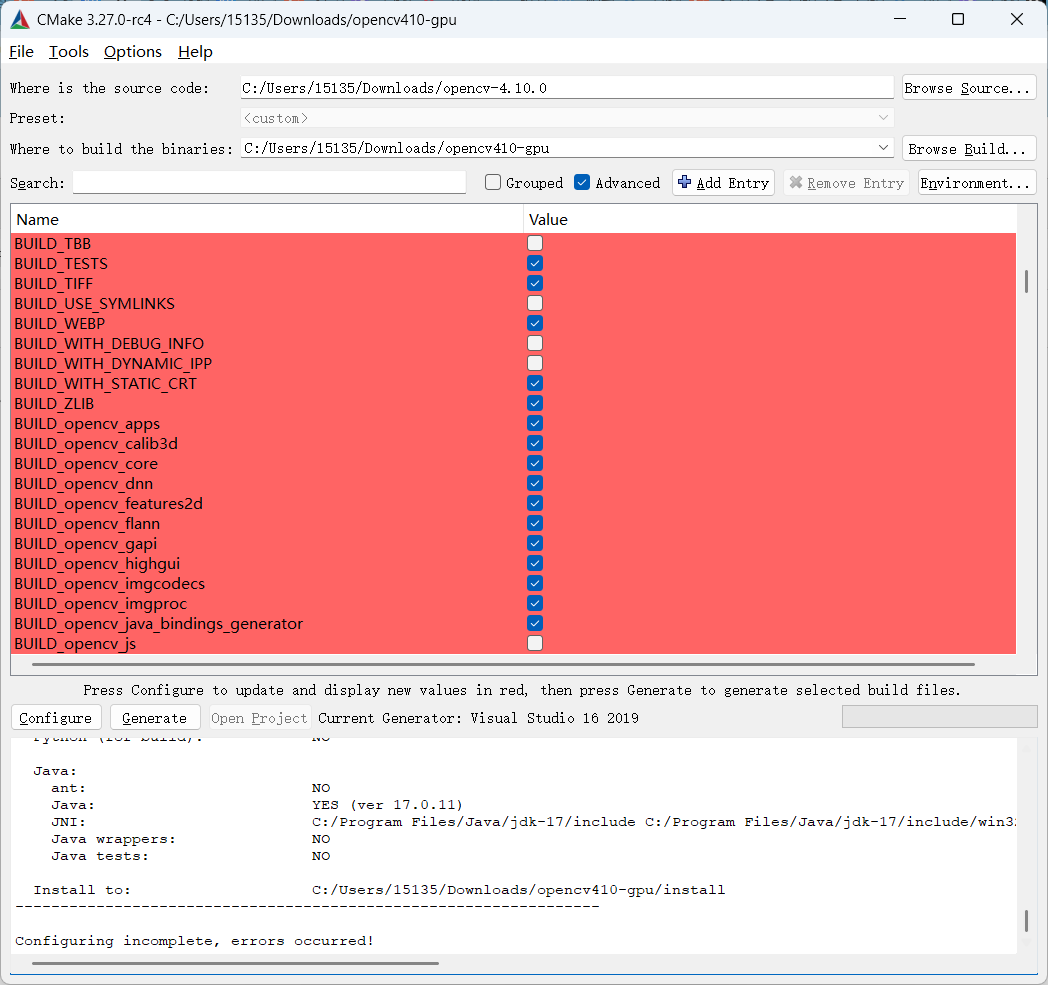Enable BUILD_opencv_js checkbox

534,643
